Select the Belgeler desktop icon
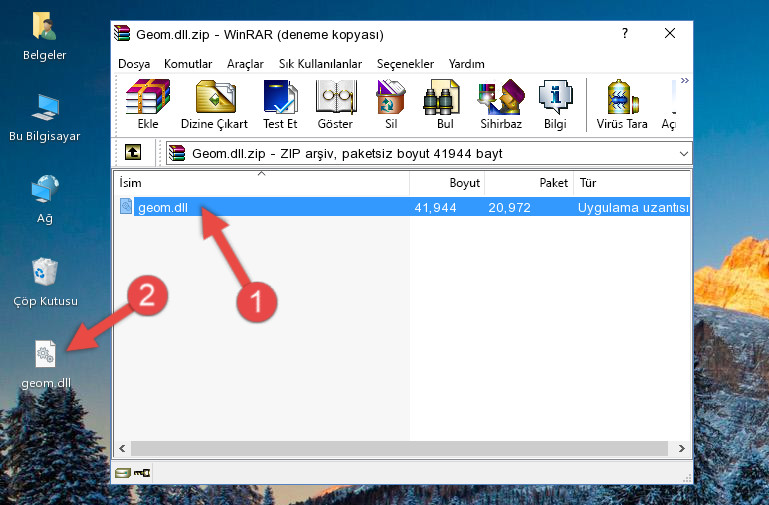This screenshot has width=769, height=505. coord(44,36)
